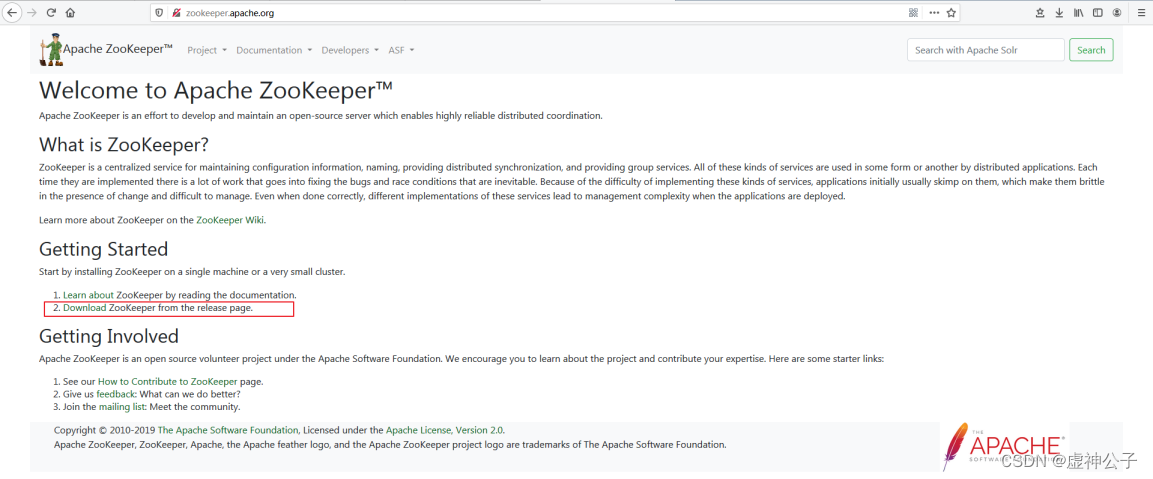This screenshot has height=479, width=1153.
Task: Click the Welcome to Apache ZooKeeper heading
Action: pyautogui.click(x=216, y=91)
